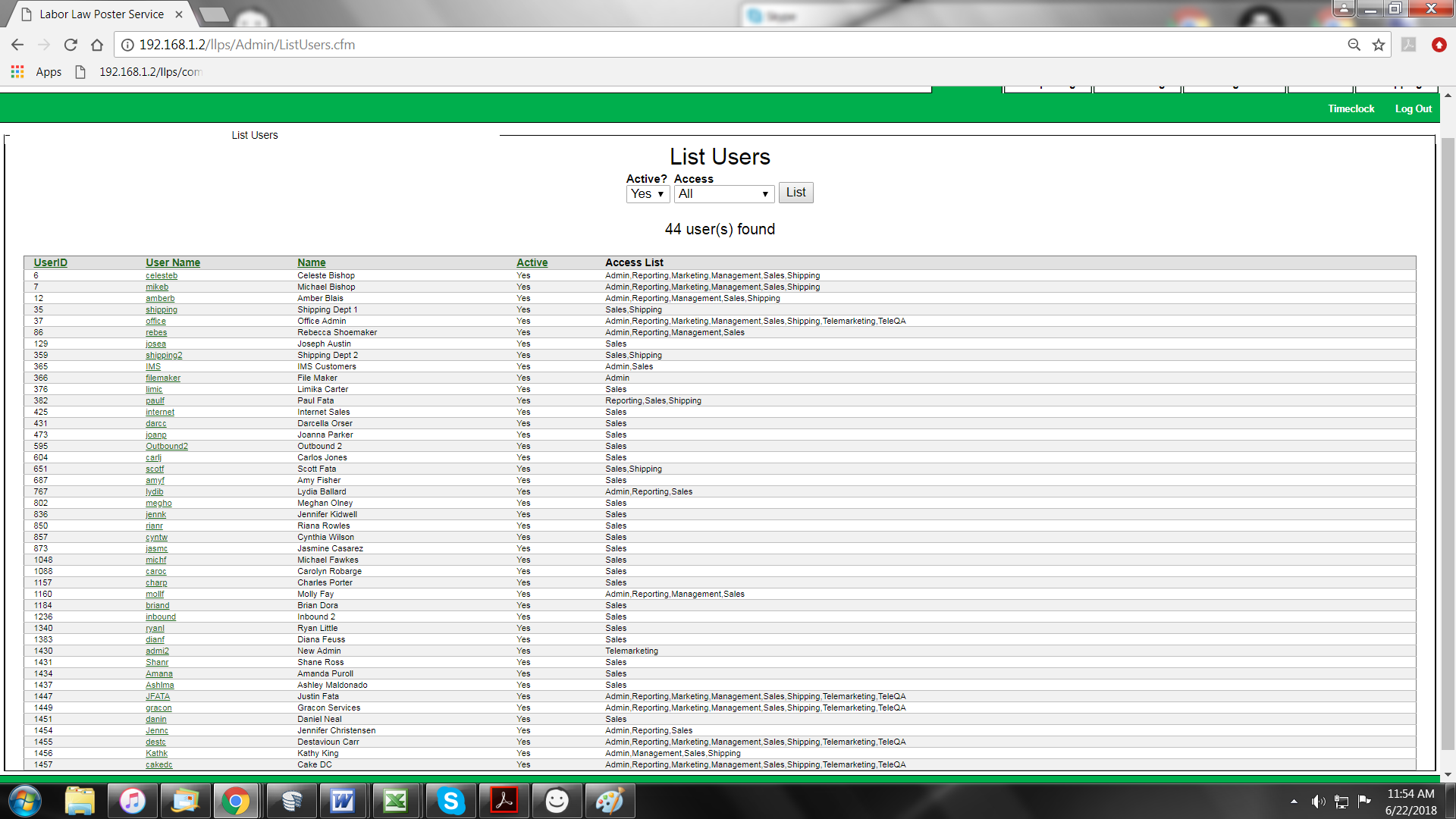Expand the Active? Yes dropdown

click(648, 194)
